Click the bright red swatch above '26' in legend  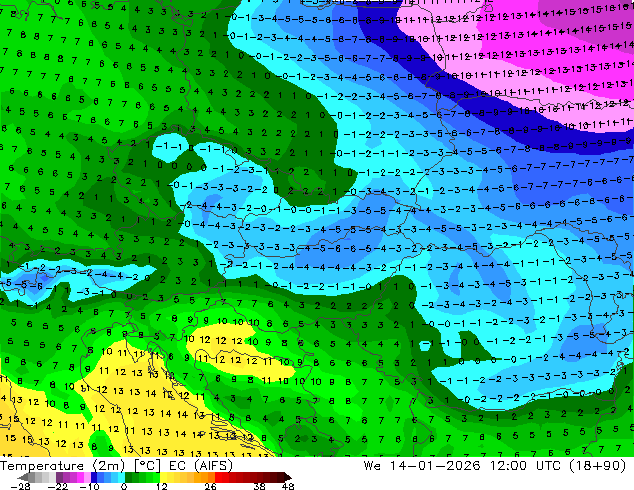[x=218, y=477]
